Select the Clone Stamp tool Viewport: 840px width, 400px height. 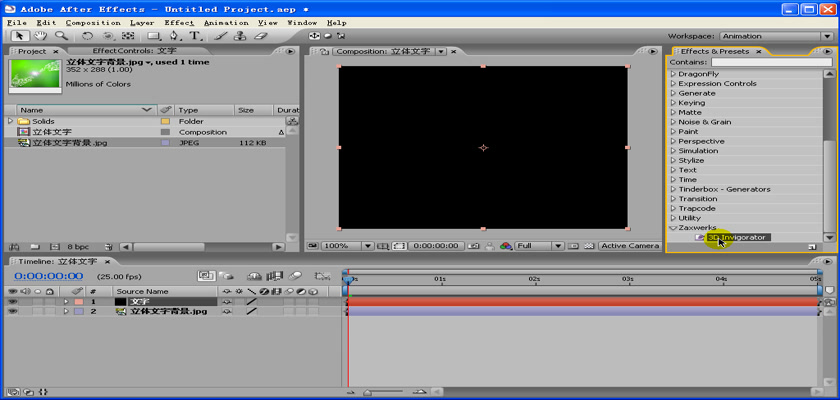pyautogui.click(x=240, y=36)
